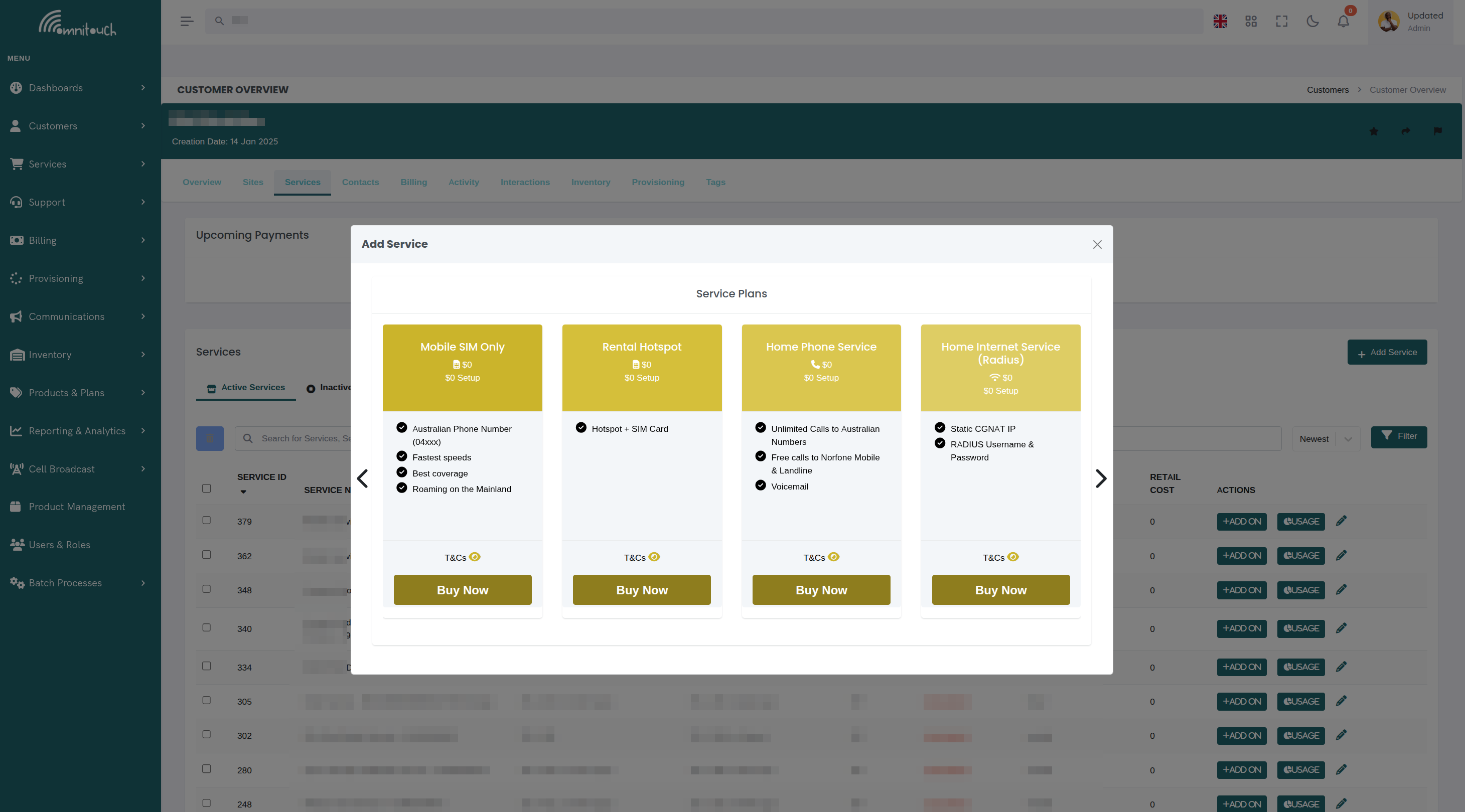Enter fullscreen using the expand icon
This screenshot has width=1465, height=812.
click(1282, 21)
